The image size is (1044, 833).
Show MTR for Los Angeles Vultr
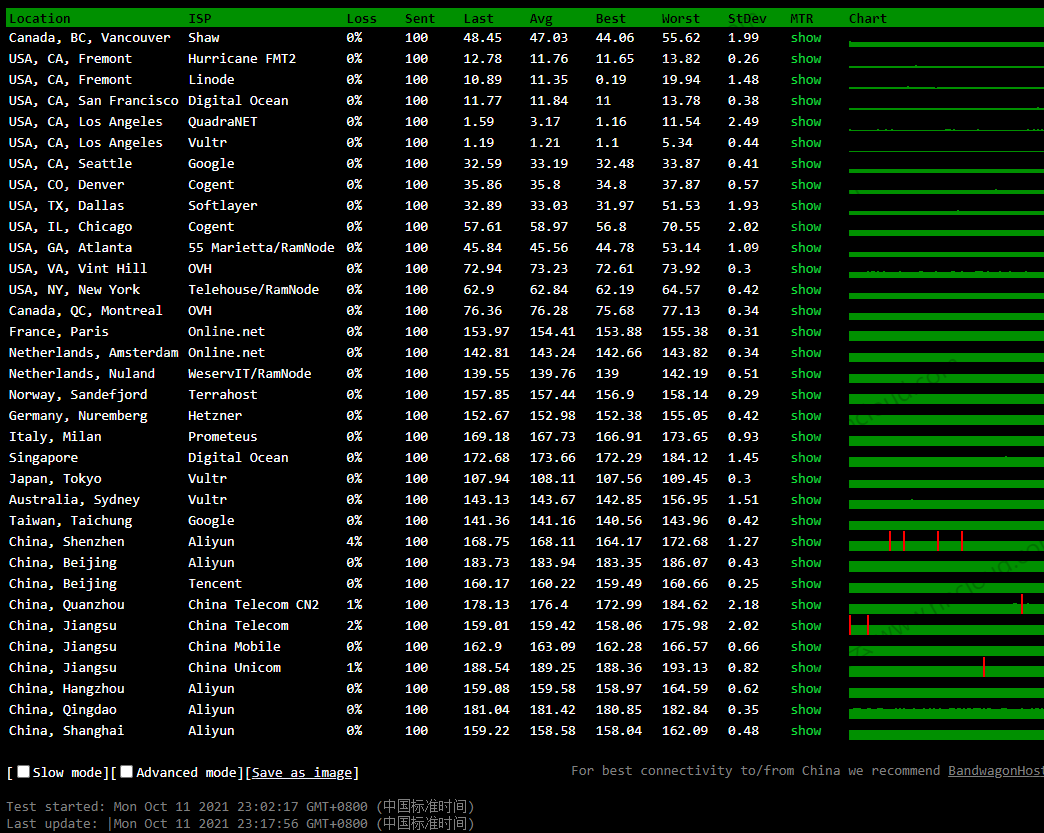(x=806, y=142)
